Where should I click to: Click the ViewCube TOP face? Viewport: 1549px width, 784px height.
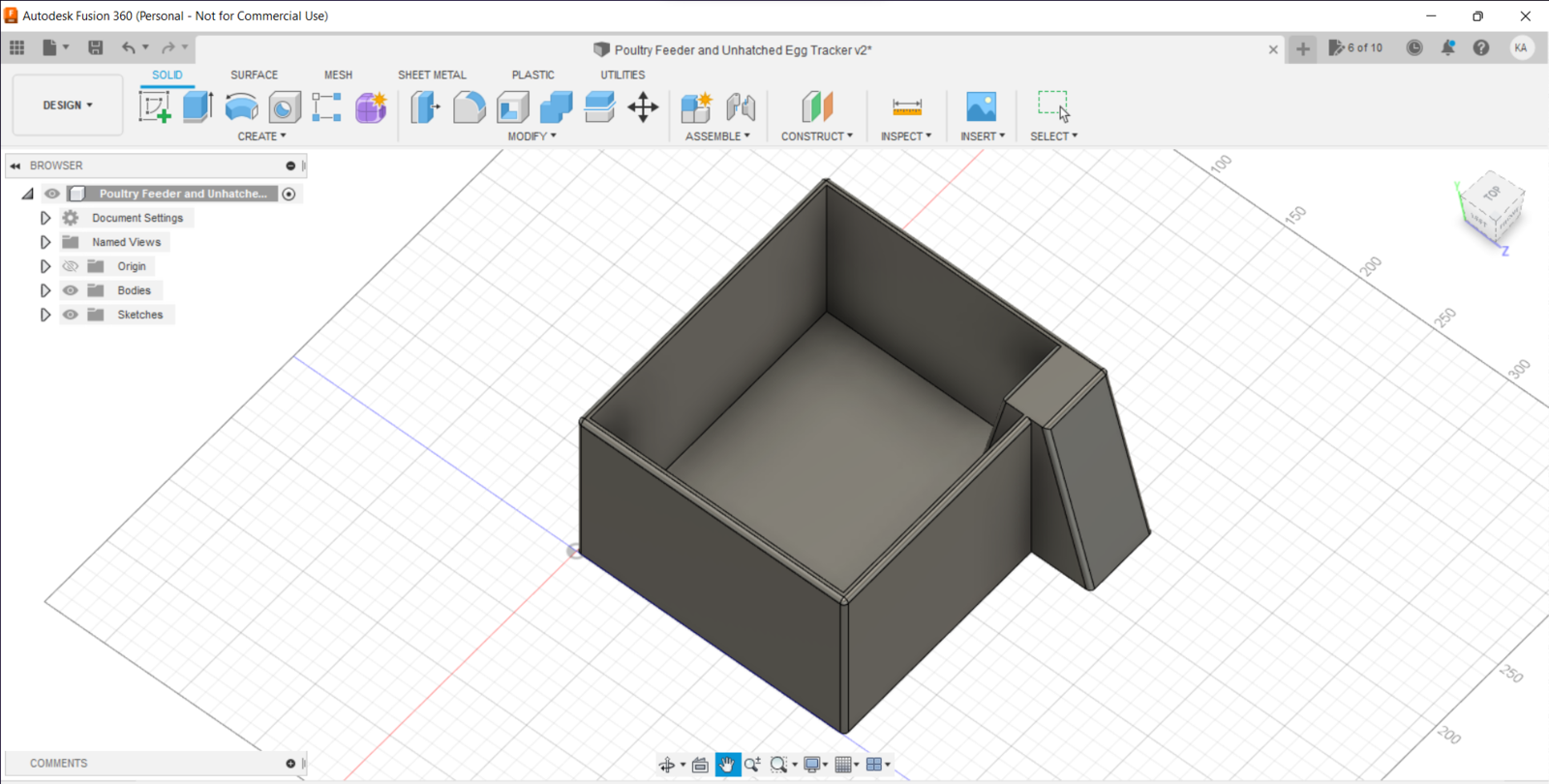coord(1492,194)
